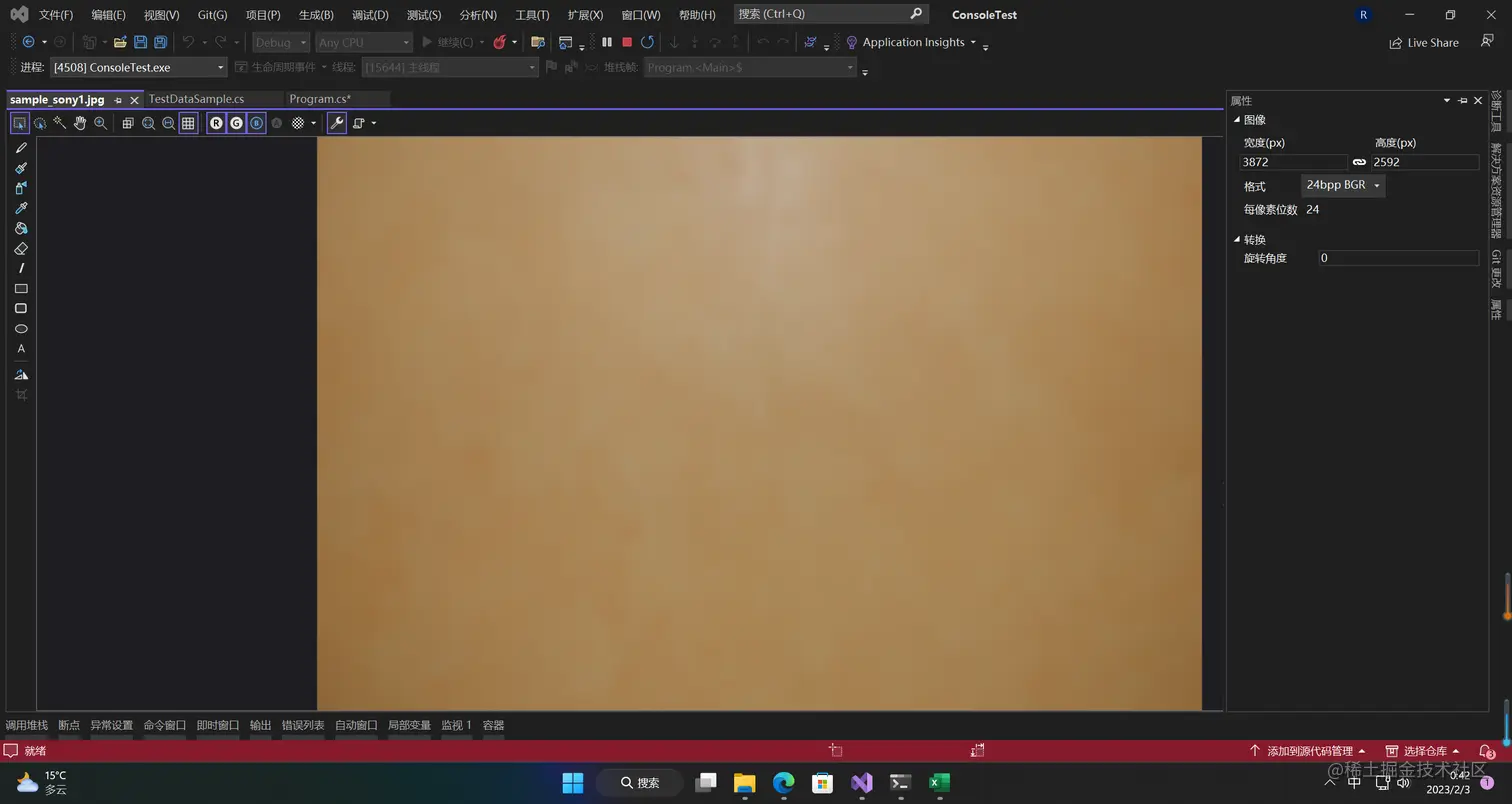The image size is (1512, 804).
Task: Select the Magic wand selection tool
Action: click(x=60, y=122)
